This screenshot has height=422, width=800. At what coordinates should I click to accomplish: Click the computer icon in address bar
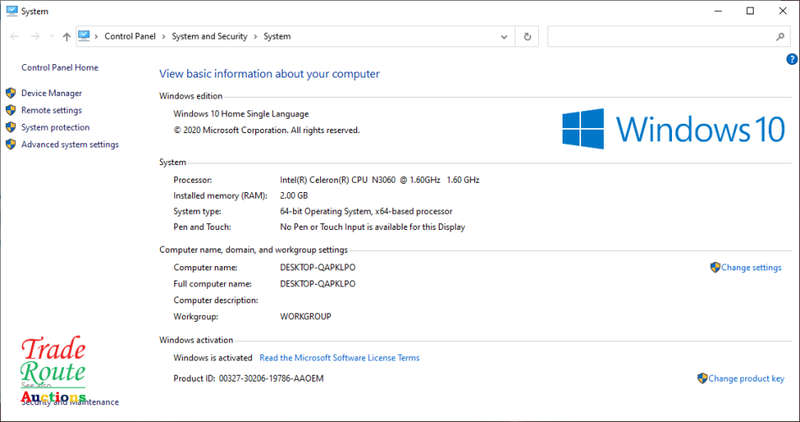click(x=84, y=36)
